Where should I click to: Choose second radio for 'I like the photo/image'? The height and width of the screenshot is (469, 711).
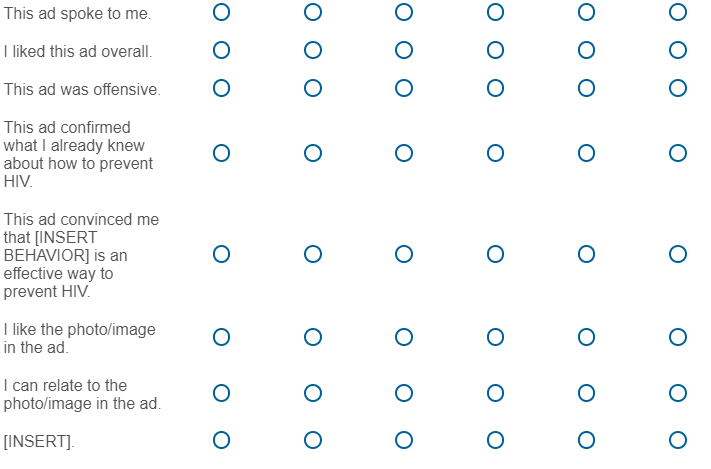(x=313, y=337)
